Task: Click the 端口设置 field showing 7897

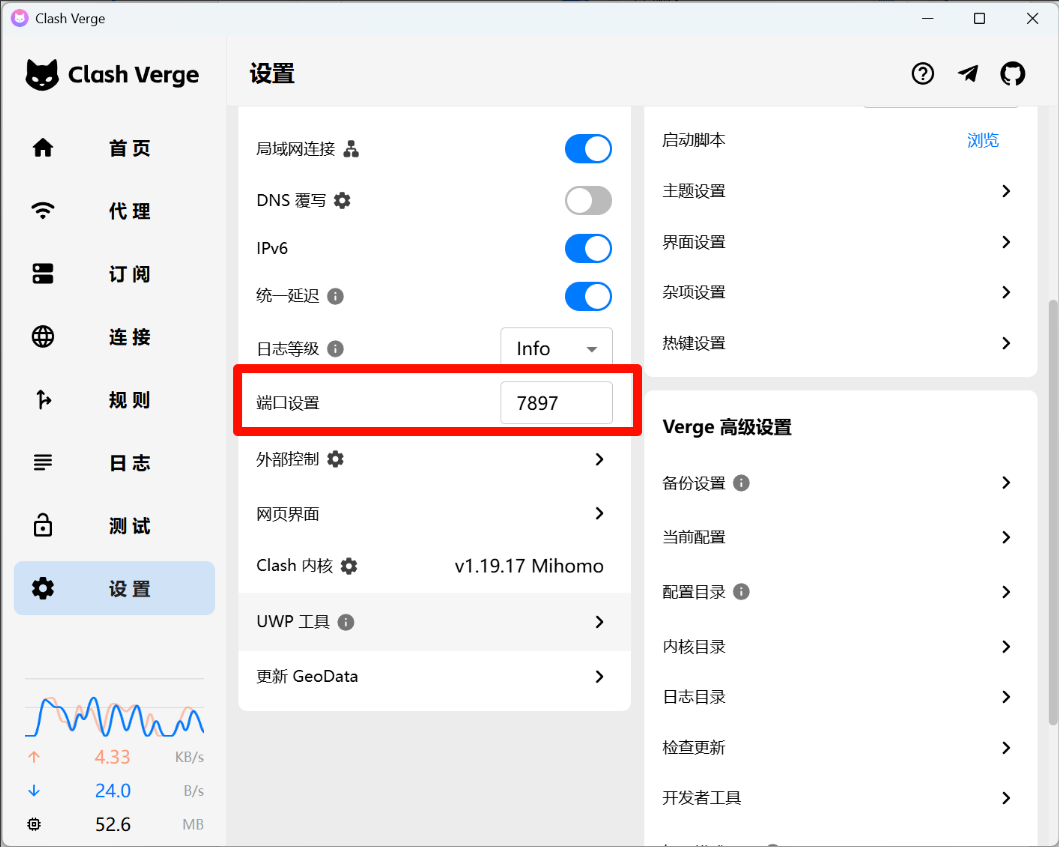Action: coord(557,403)
